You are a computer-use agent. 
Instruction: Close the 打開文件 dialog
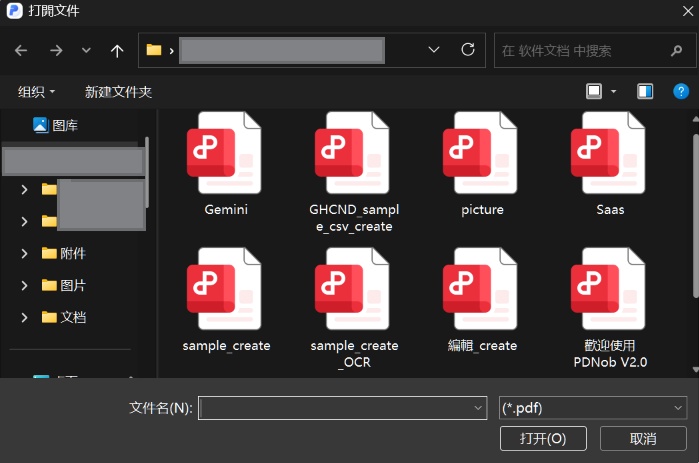tap(688, 11)
